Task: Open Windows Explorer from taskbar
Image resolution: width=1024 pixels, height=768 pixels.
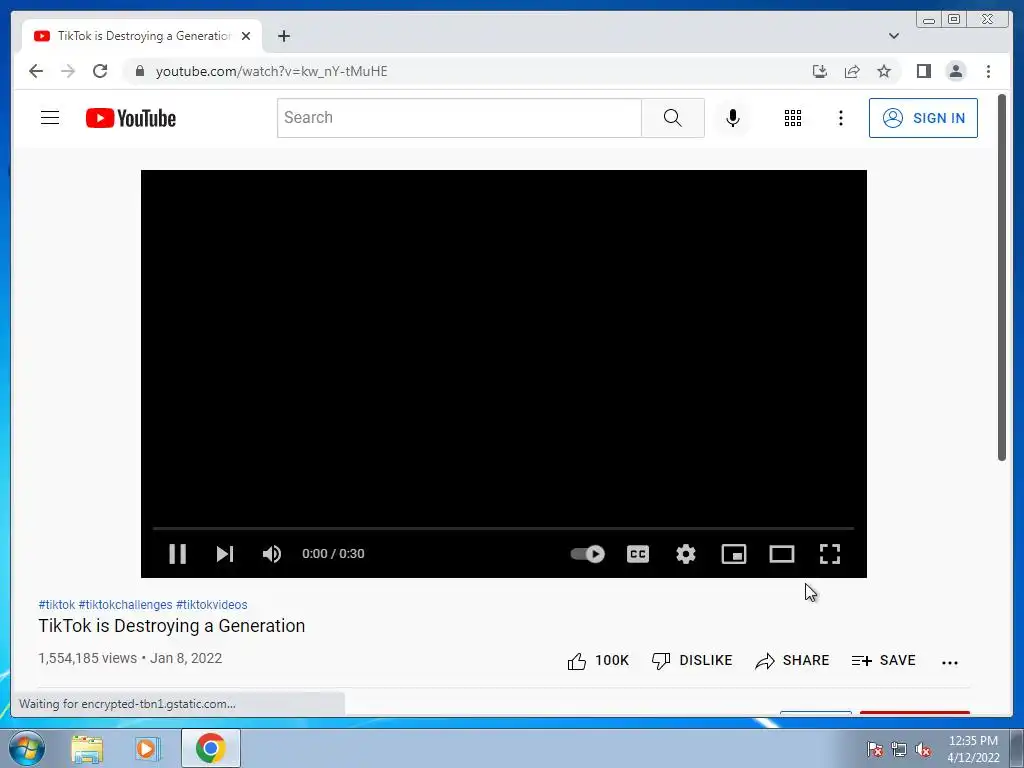Action: pyautogui.click(x=87, y=749)
